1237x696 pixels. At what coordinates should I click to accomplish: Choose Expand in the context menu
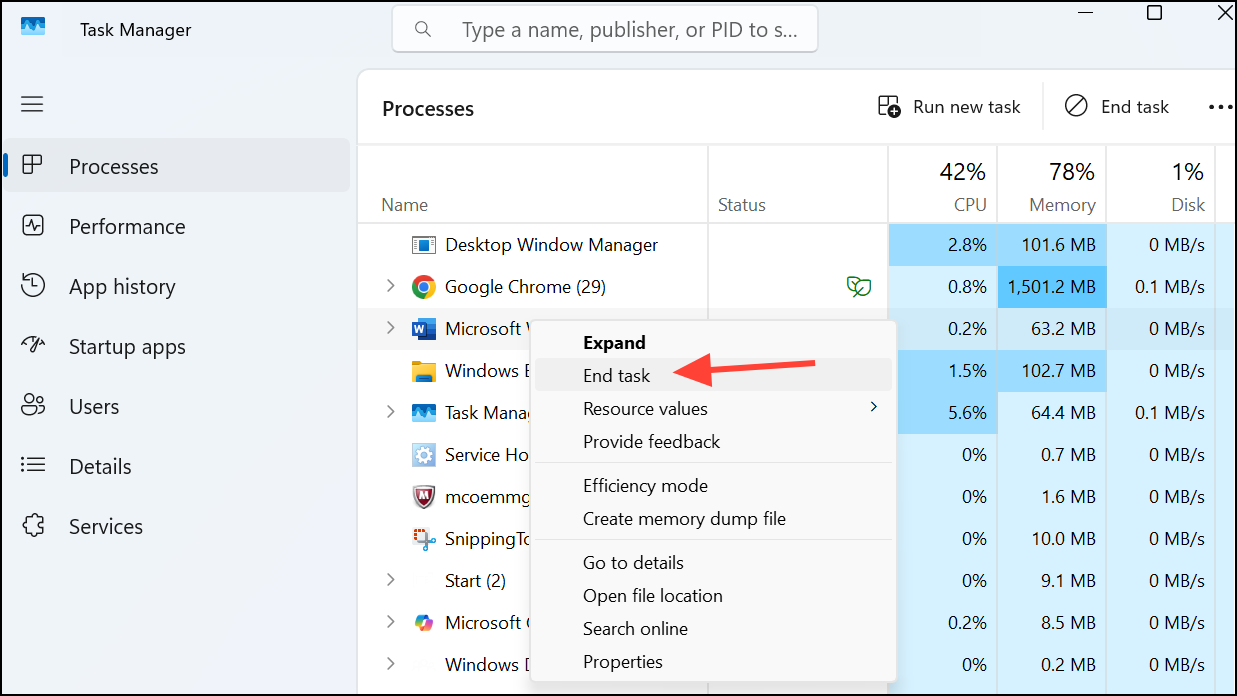pyautogui.click(x=713, y=343)
